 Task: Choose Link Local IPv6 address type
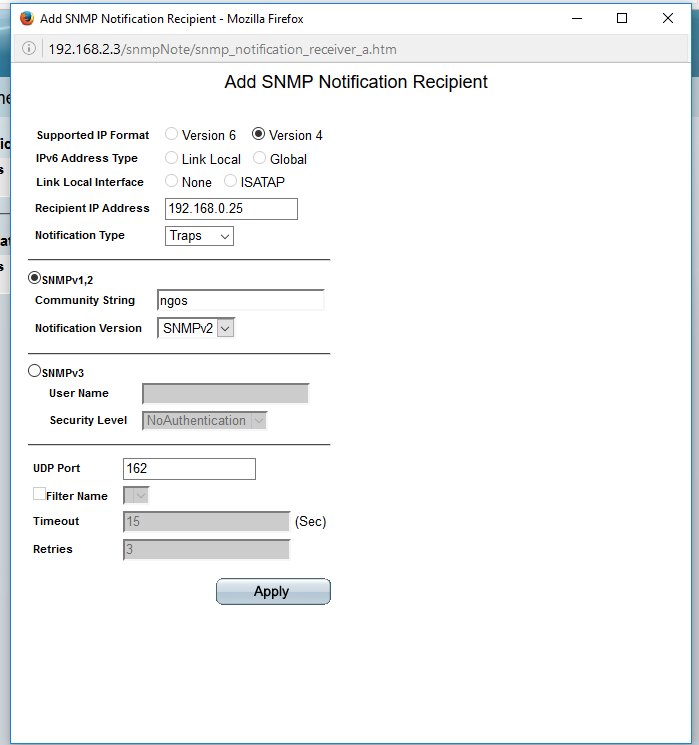tap(172, 158)
